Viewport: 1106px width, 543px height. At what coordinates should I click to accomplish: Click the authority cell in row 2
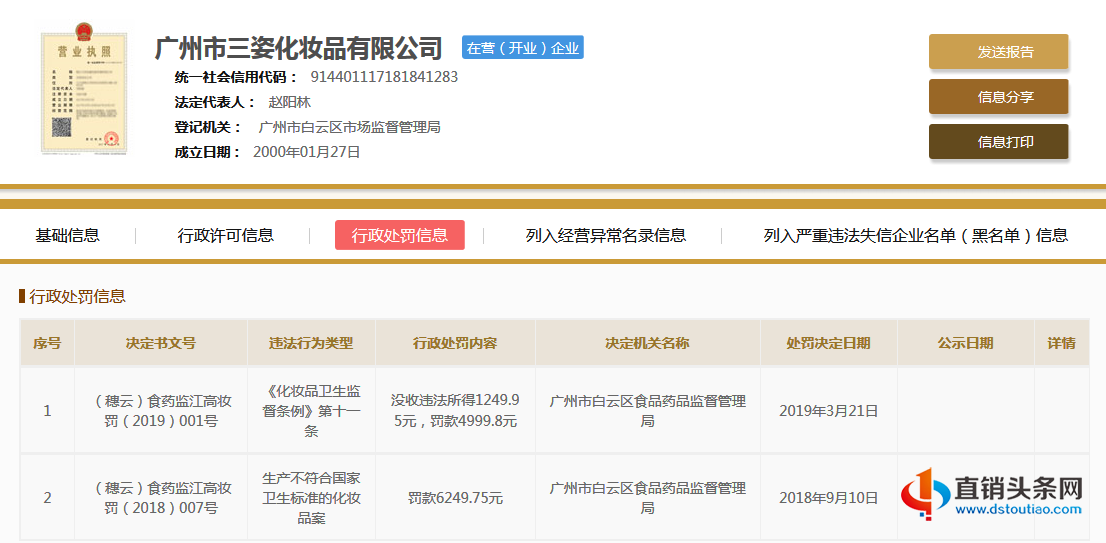tap(648, 498)
